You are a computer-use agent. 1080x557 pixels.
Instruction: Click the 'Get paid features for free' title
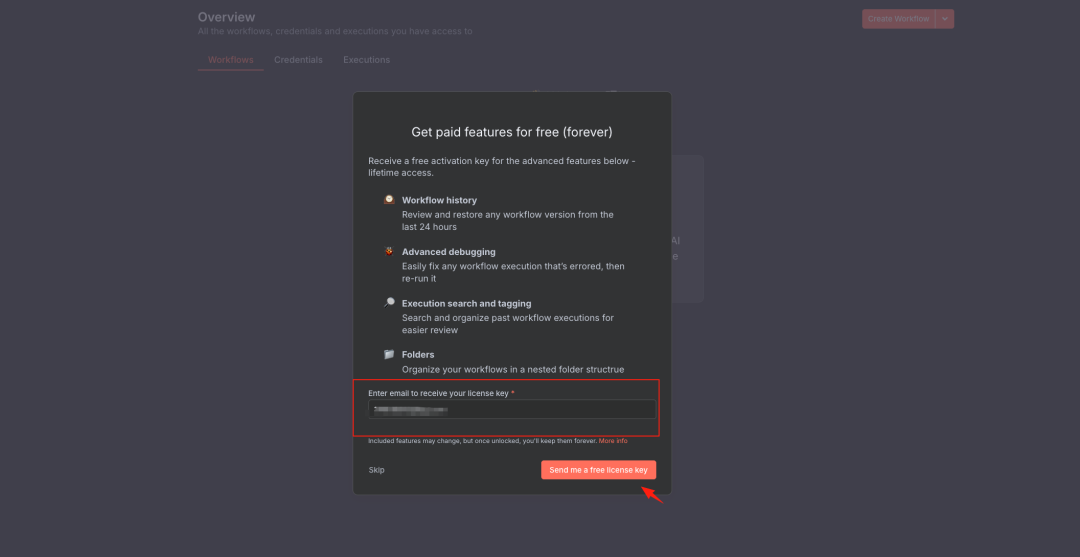click(x=512, y=132)
